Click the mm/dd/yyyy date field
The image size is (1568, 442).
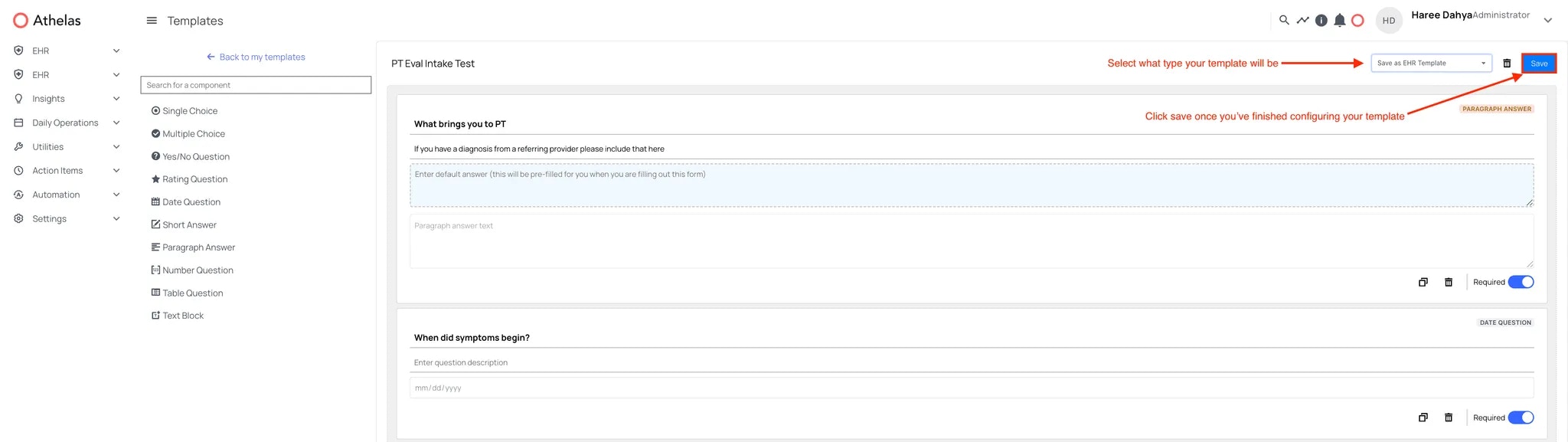click(972, 388)
